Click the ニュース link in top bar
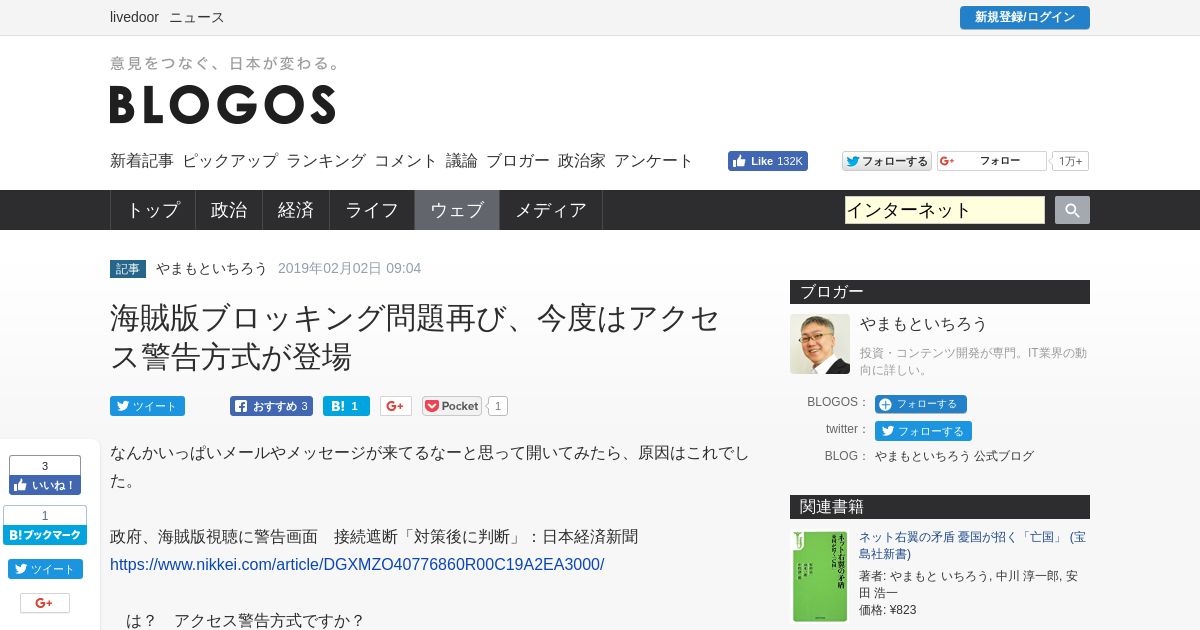 [197, 17]
